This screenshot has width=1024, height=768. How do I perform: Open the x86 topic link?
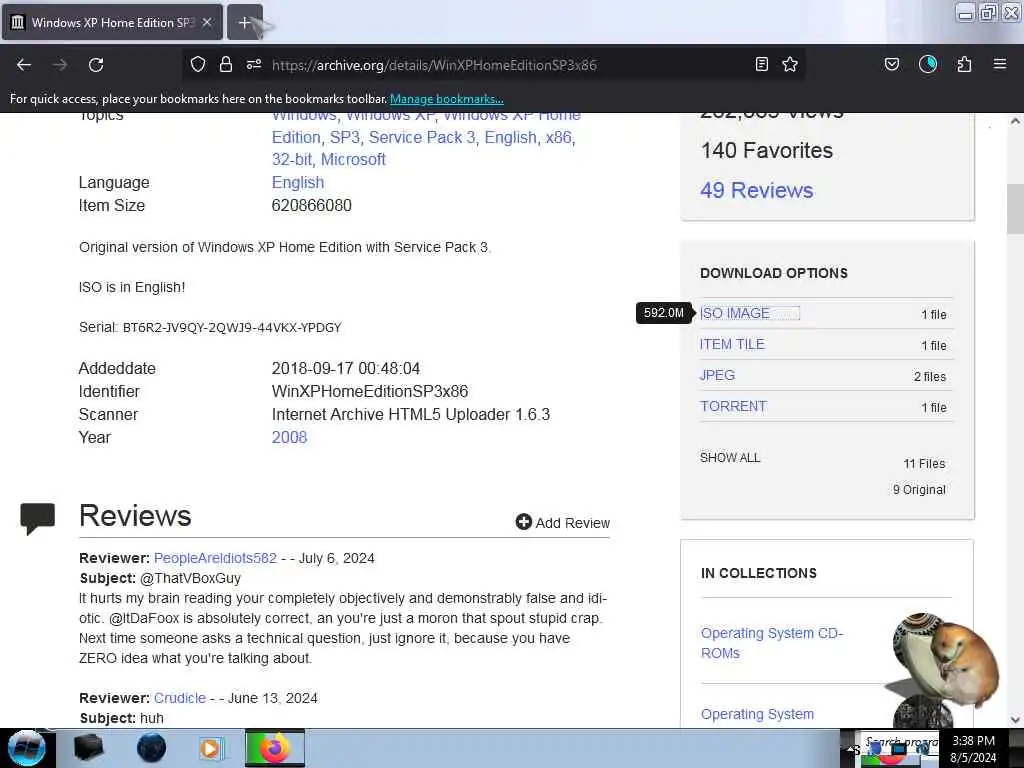tap(558, 137)
